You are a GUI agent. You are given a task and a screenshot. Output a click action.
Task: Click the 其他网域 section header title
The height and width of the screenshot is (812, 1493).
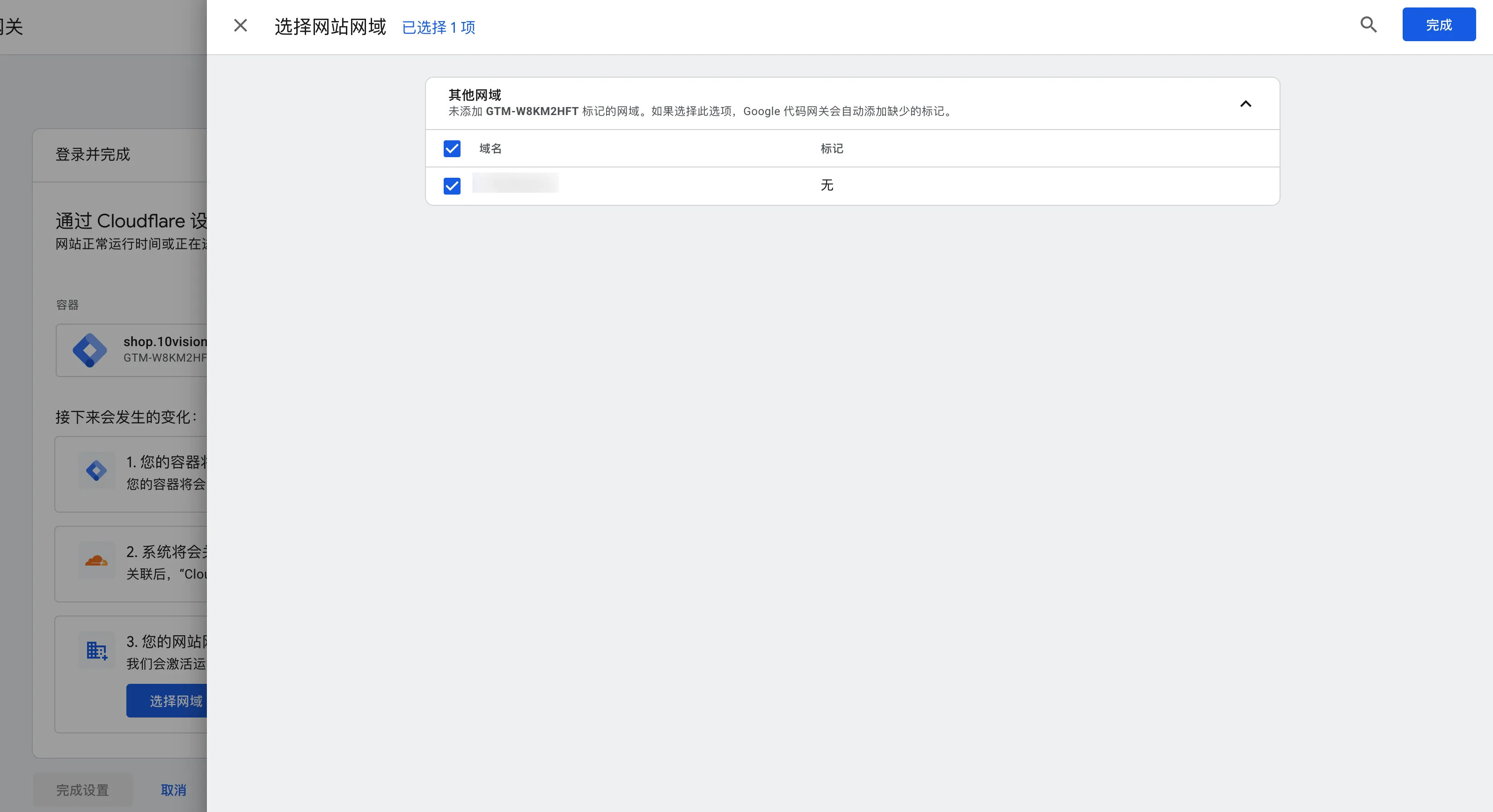coord(475,94)
